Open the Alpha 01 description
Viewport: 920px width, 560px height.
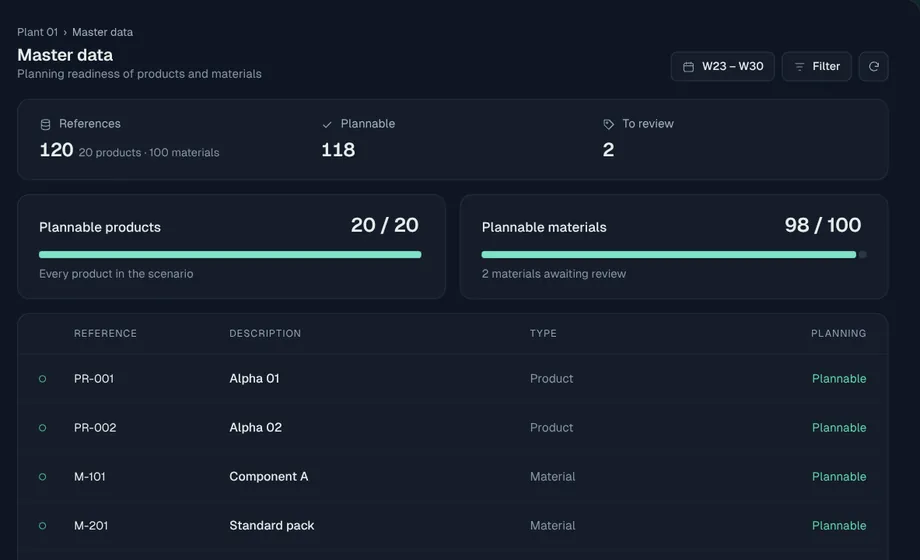point(254,379)
